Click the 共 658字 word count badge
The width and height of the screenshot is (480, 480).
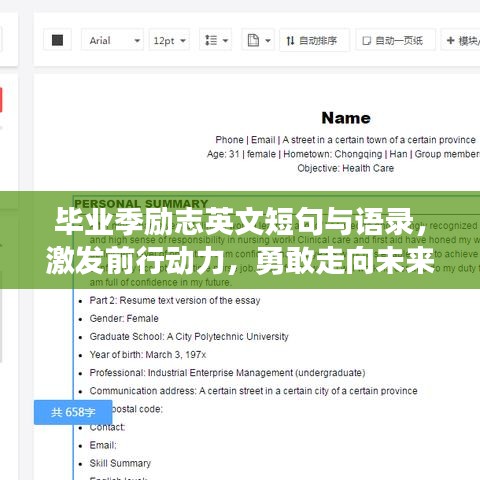click(x=73, y=412)
